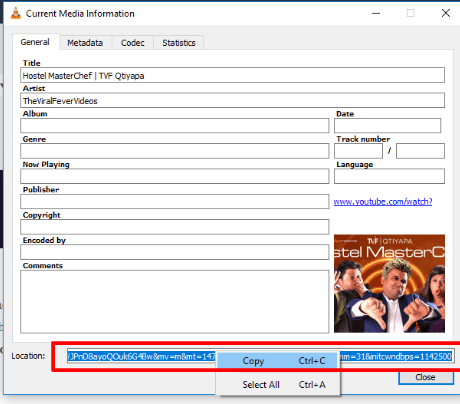Choose Copy from the context menu
Viewport: 460px width, 404px height.
tap(278, 361)
